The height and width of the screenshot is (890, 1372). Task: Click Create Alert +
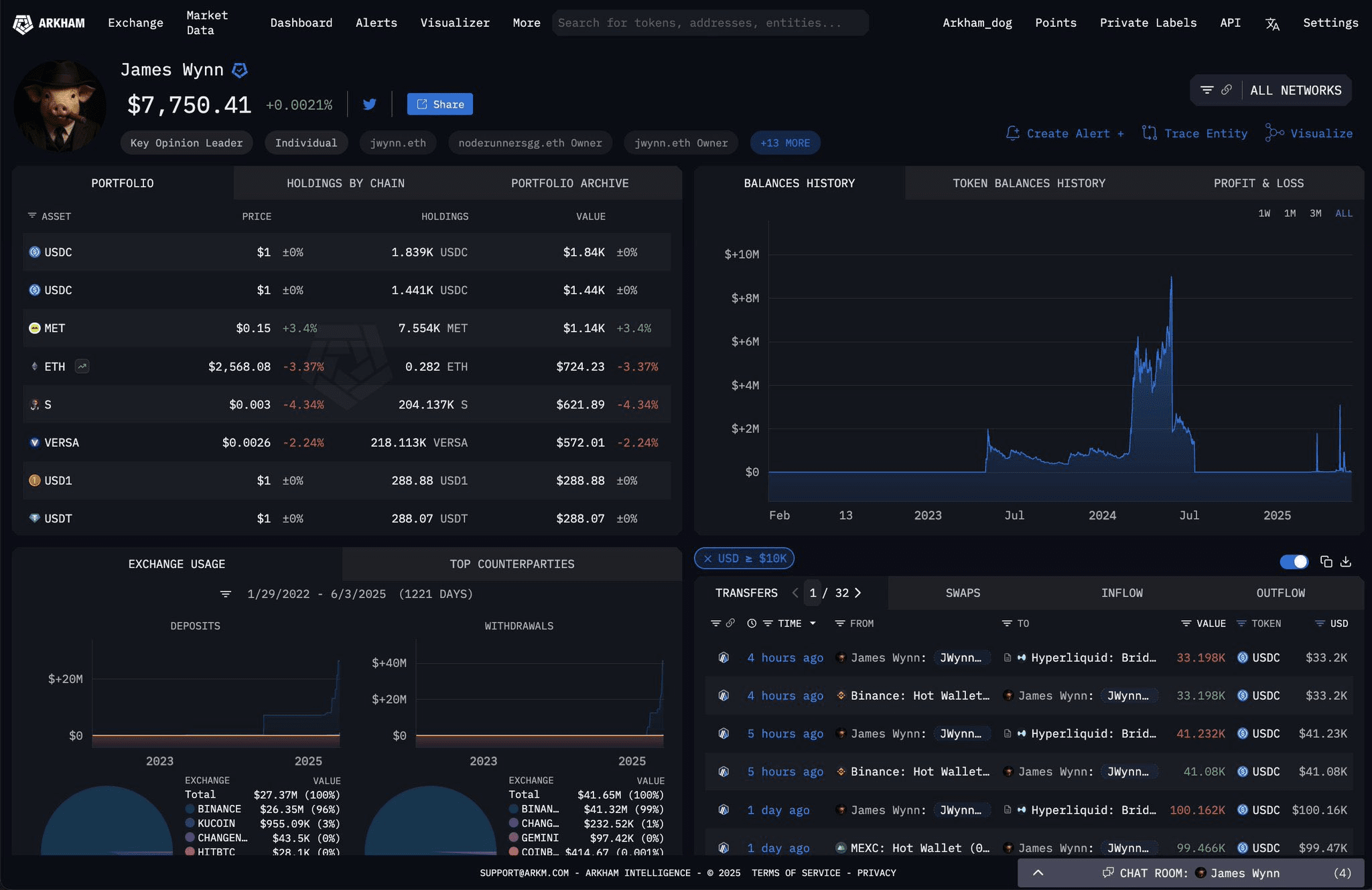tap(1065, 133)
